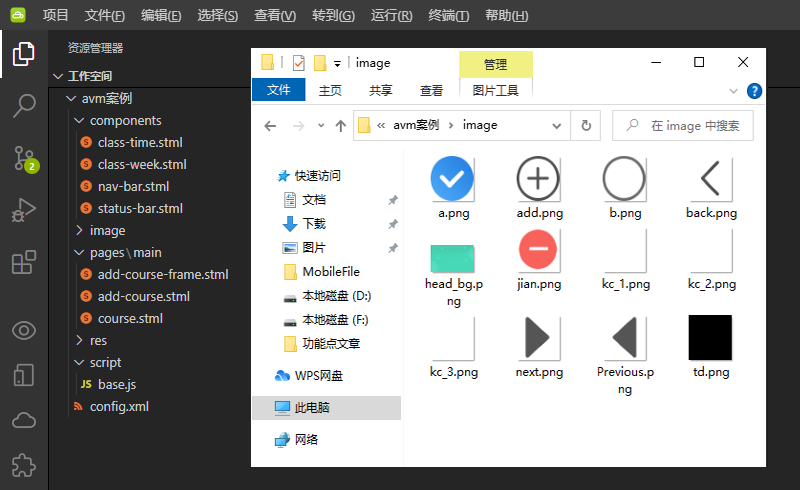
Task: Expand the ribbon with the chevron
Action: click(x=733, y=91)
